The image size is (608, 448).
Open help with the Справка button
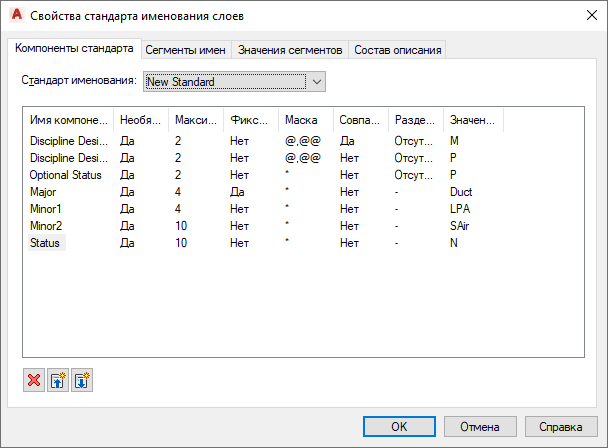(x=561, y=426)
